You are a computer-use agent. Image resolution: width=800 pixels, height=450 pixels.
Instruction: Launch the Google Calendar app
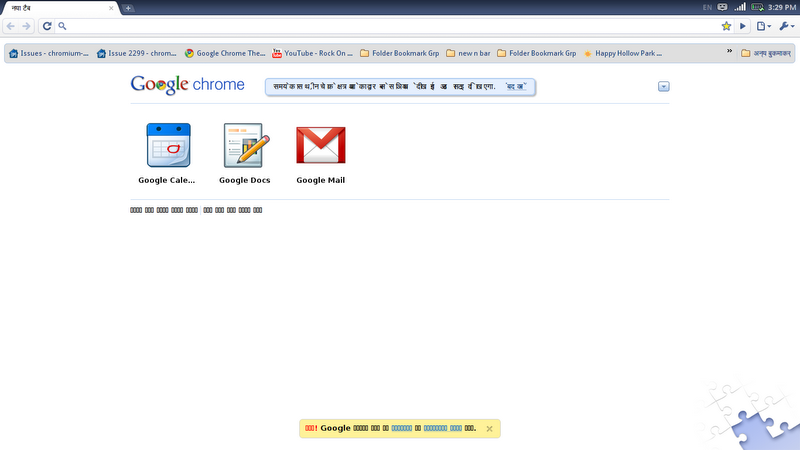pos(167,153)
